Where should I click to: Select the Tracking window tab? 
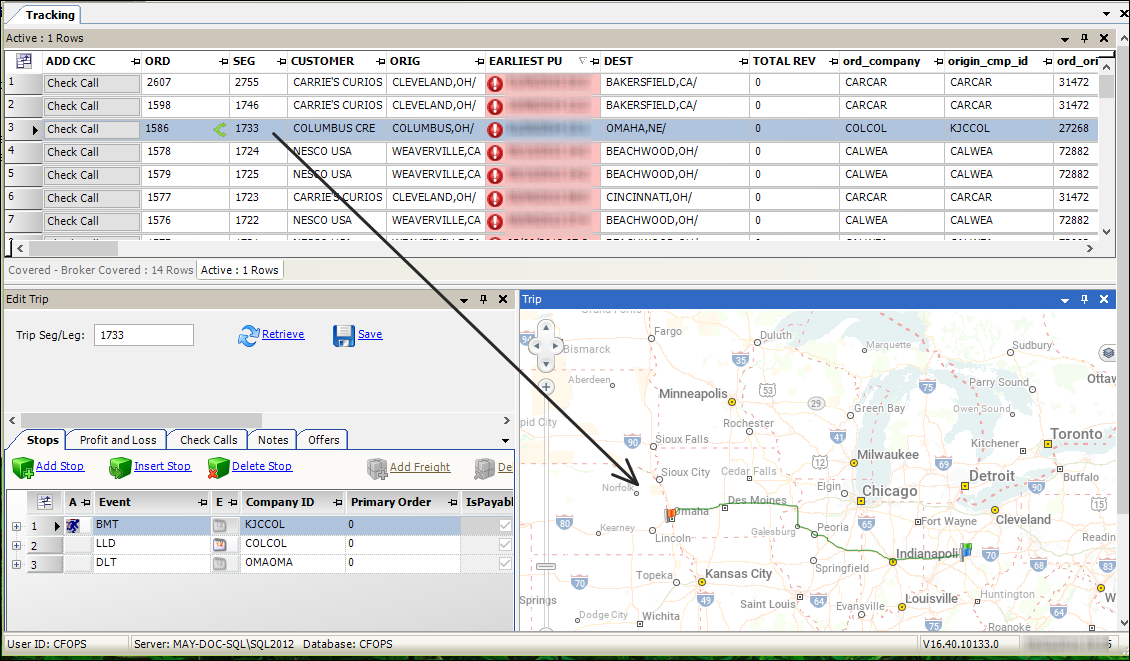pyautogui.click(x=50, y=14)
